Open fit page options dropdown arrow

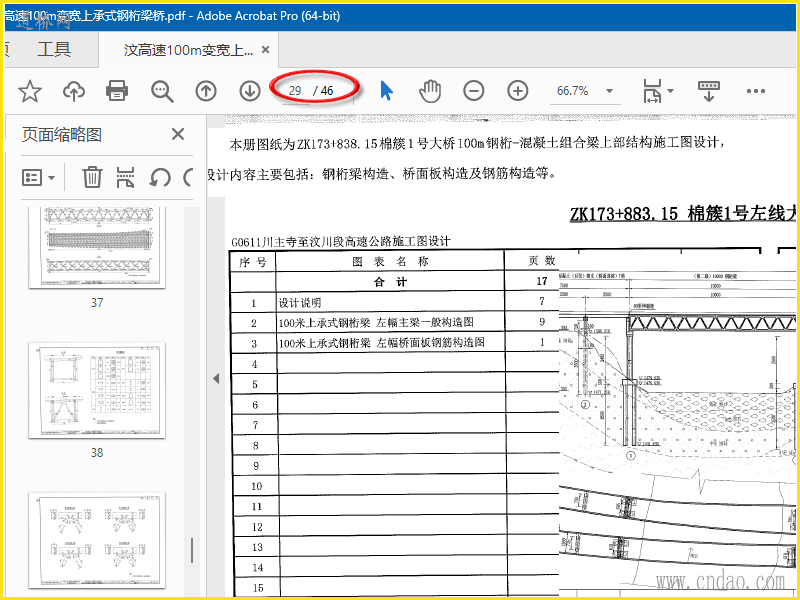tap(670, 91)
